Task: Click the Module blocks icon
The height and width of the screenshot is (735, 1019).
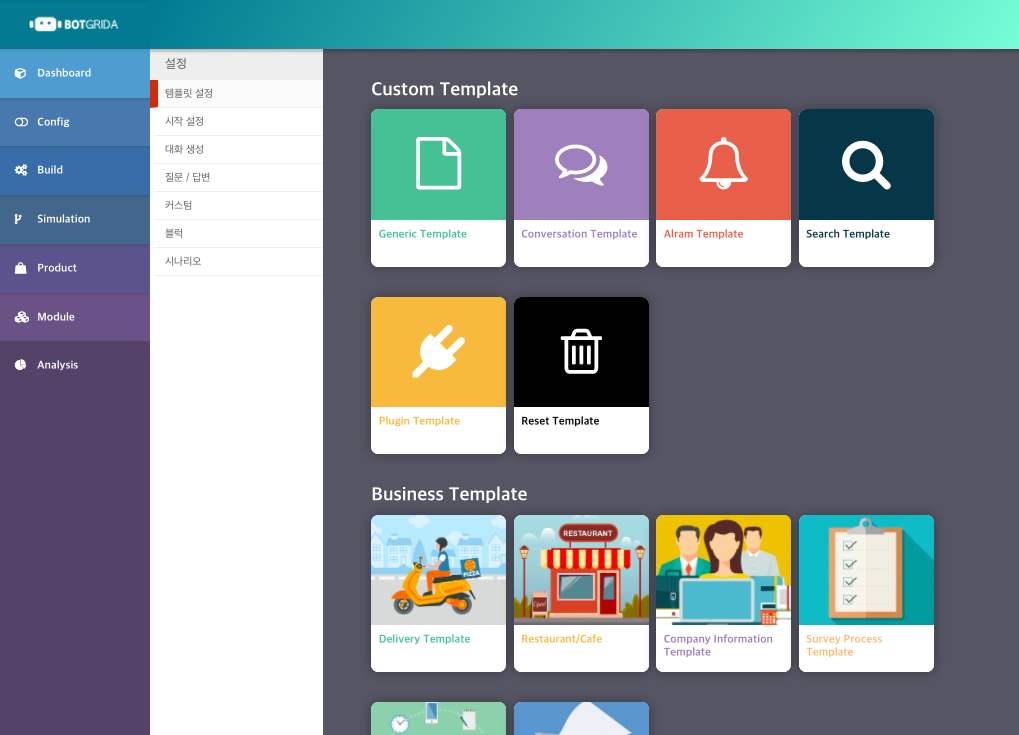Action: (21, 316)
